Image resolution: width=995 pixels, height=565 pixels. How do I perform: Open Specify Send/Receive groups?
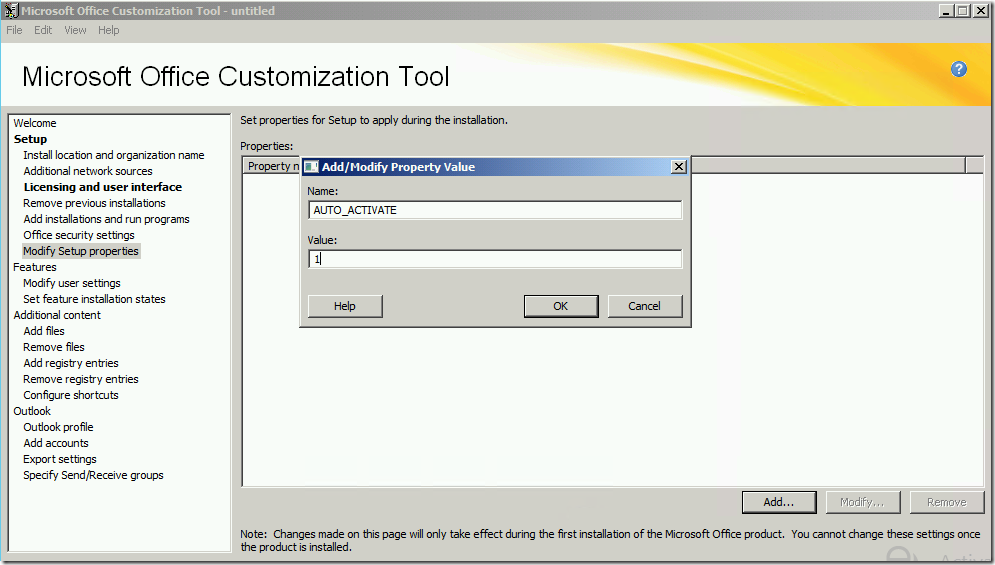93,475
